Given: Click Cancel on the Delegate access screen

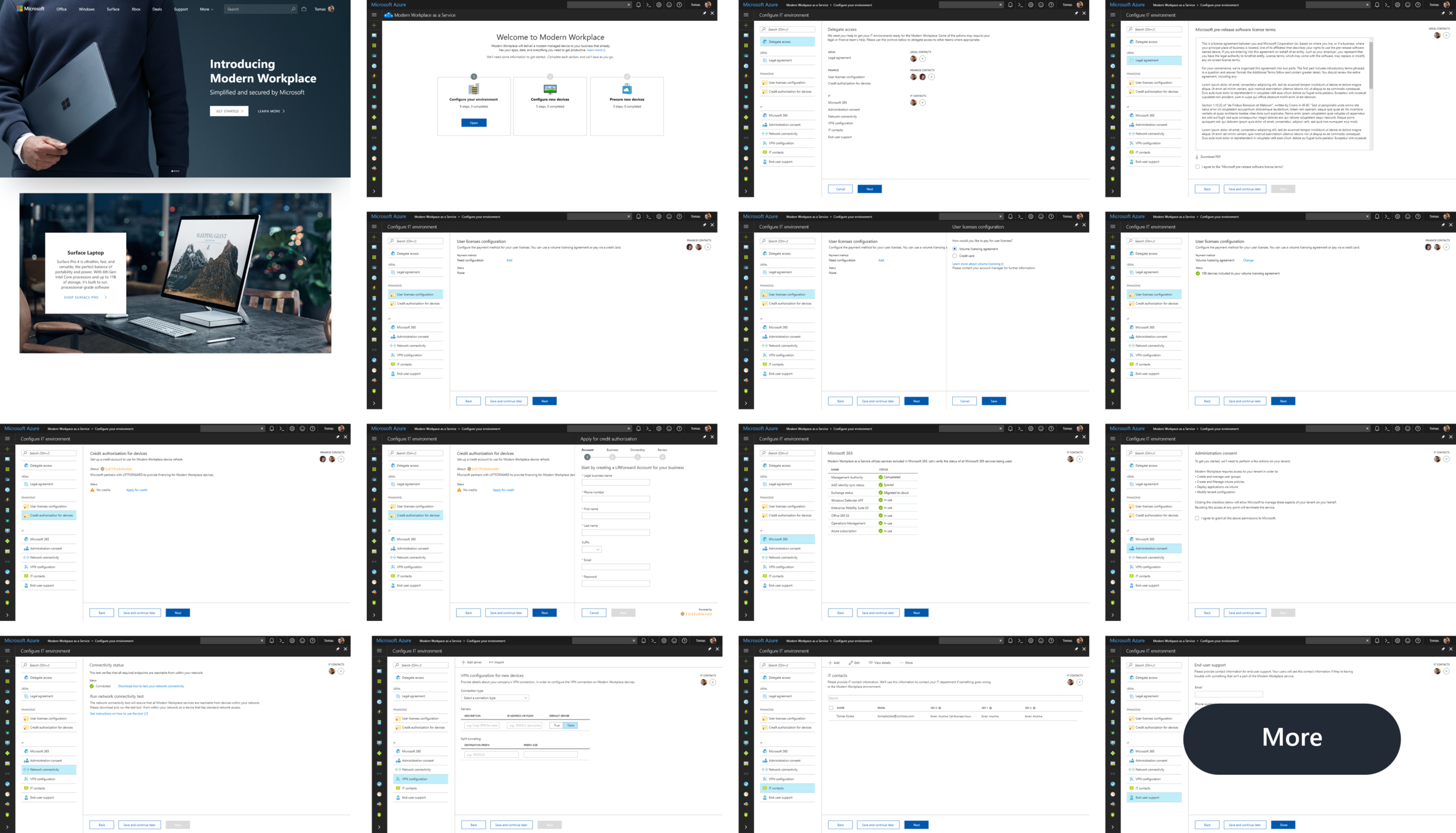Looking at the screenshot, I should point(840,189).
